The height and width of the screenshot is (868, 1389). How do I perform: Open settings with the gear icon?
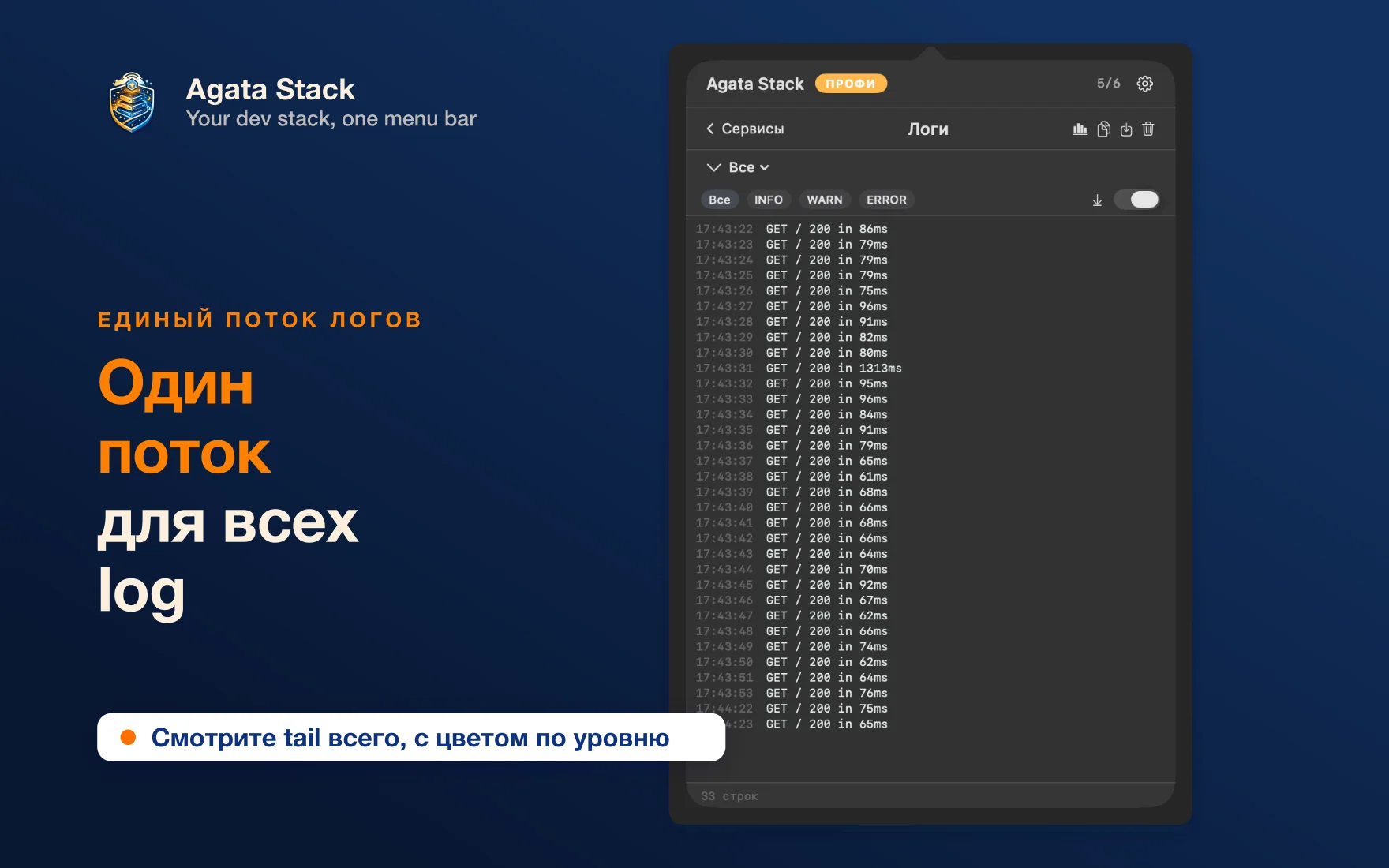1144,84
